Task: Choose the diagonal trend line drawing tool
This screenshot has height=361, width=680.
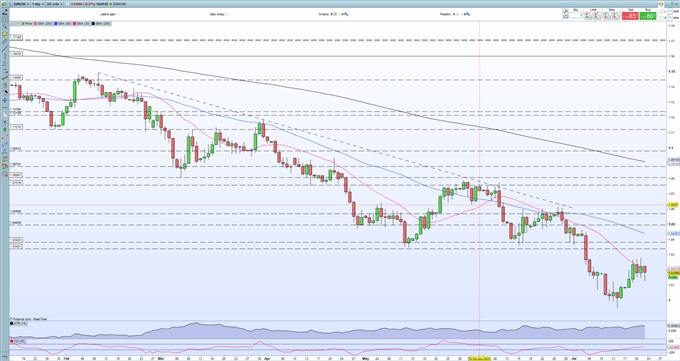Action: (5, 49)
